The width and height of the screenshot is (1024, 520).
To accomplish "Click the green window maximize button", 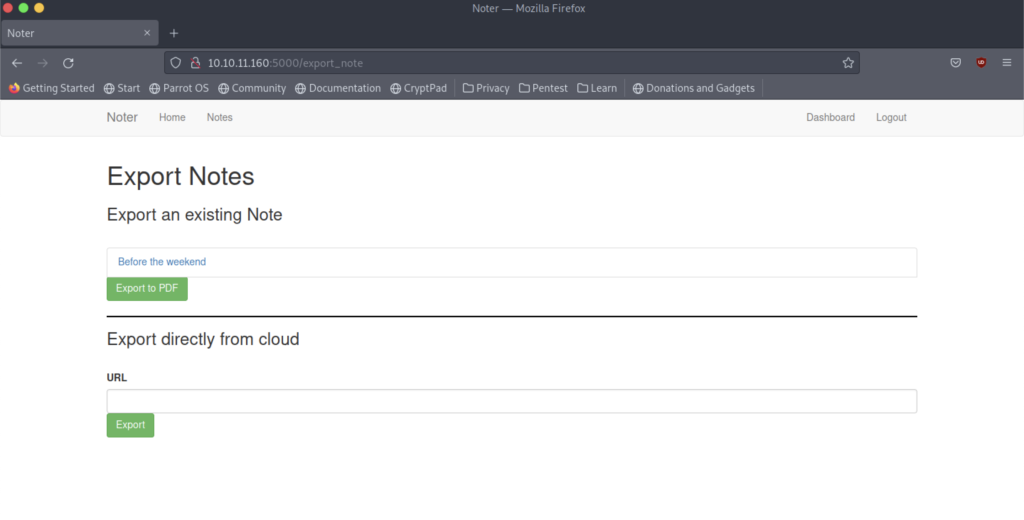I will [24, 8].
